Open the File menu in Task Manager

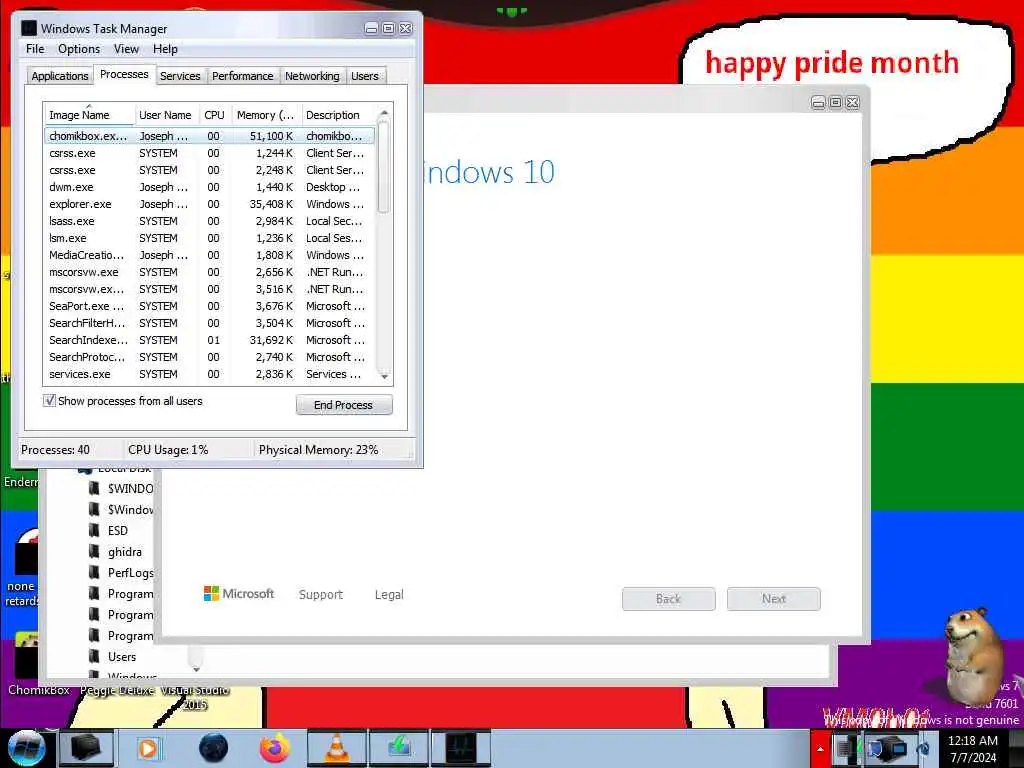(35, 49)
